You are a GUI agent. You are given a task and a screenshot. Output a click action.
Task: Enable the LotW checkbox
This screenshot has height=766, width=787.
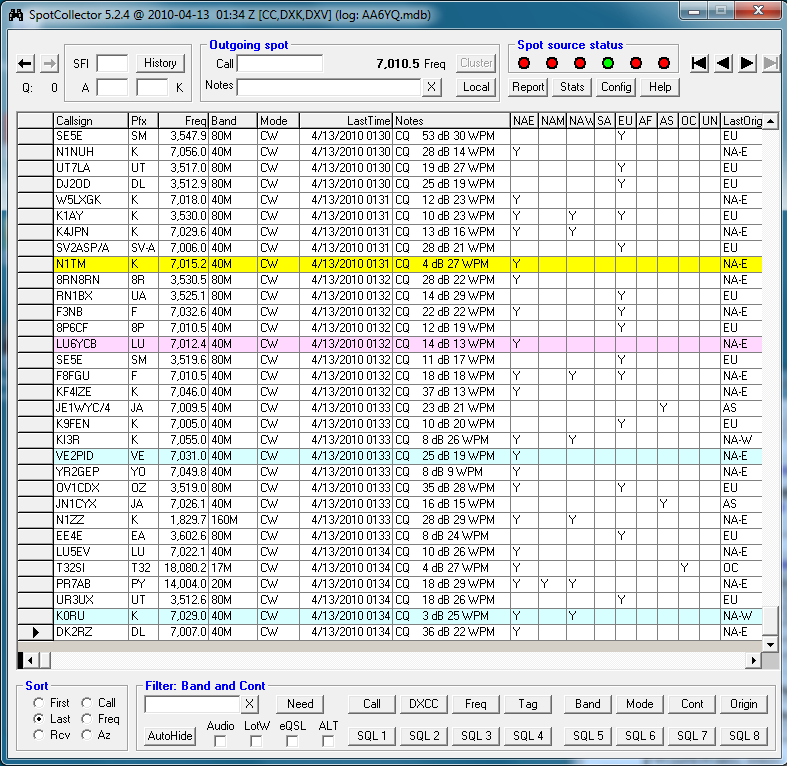pos(256,741)
